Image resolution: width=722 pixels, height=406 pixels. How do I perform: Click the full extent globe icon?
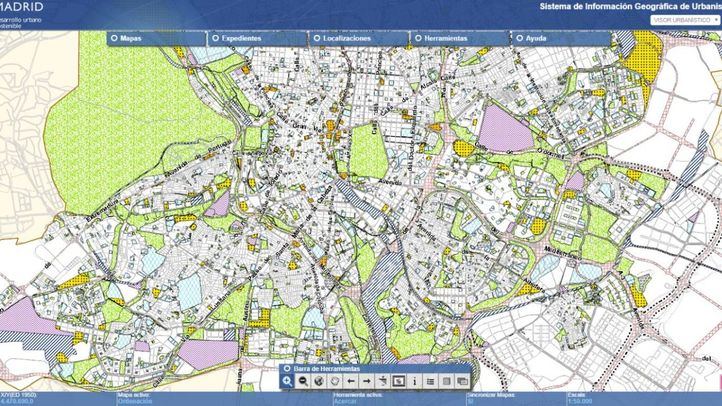click(319, 381)
